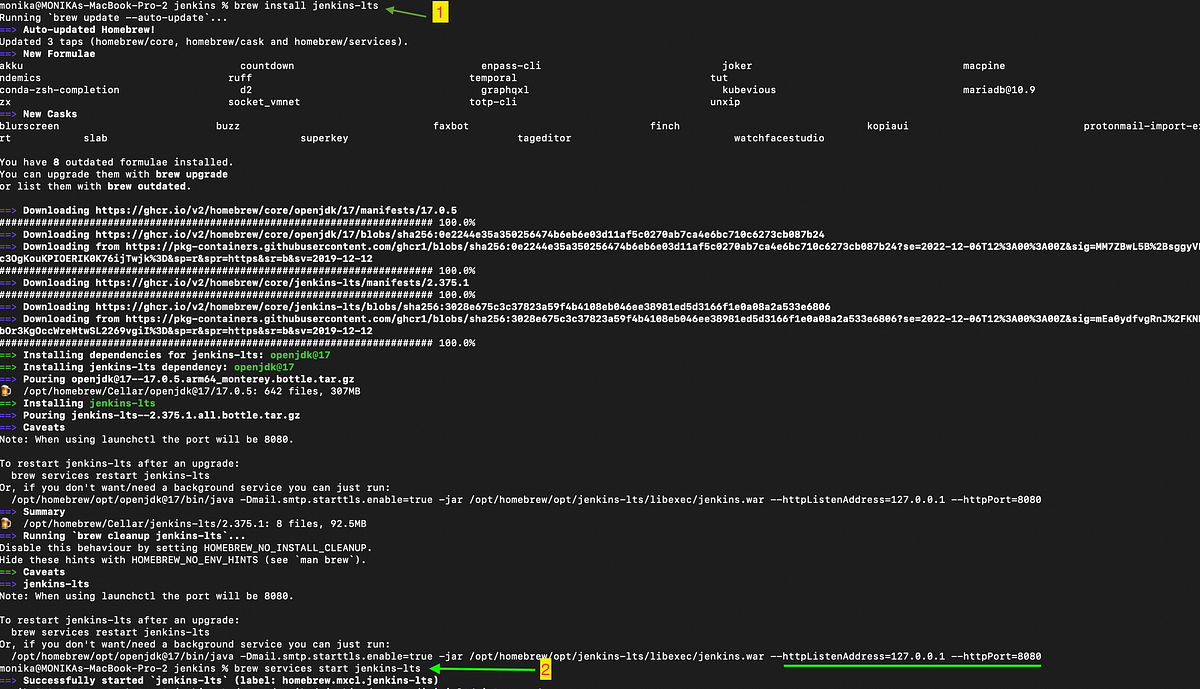Click the HOMEBREW_NO_ENV_HINTS hint line
1200x689 pixels.
pos(183,558)
